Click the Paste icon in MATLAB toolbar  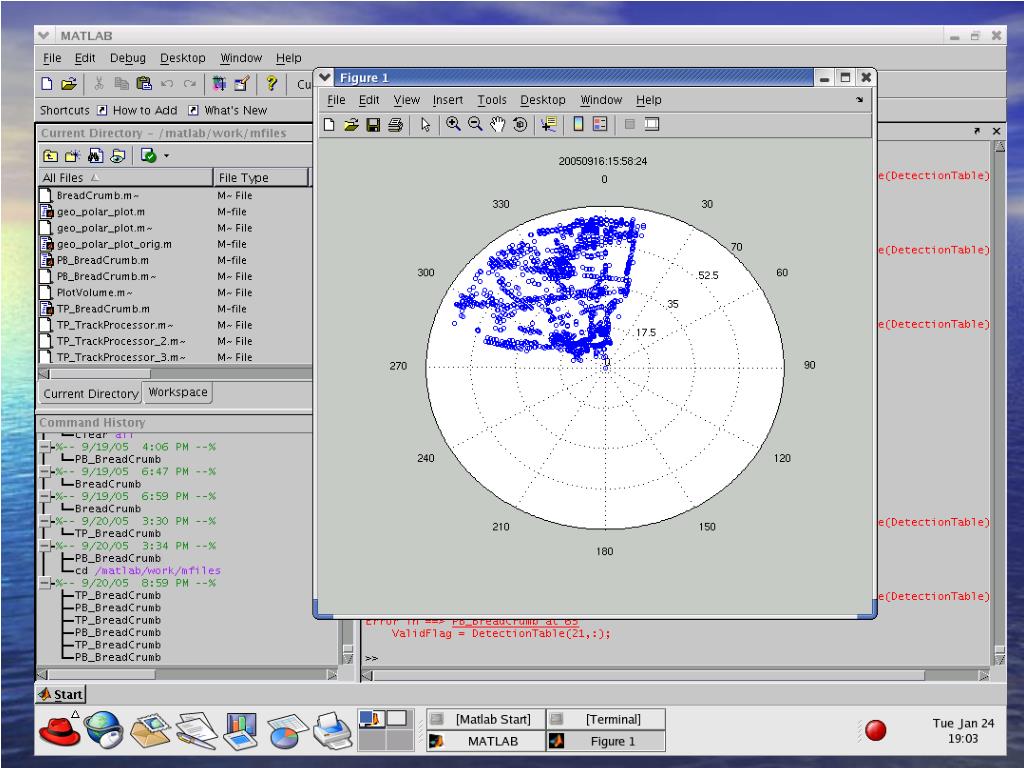[144, 84]
